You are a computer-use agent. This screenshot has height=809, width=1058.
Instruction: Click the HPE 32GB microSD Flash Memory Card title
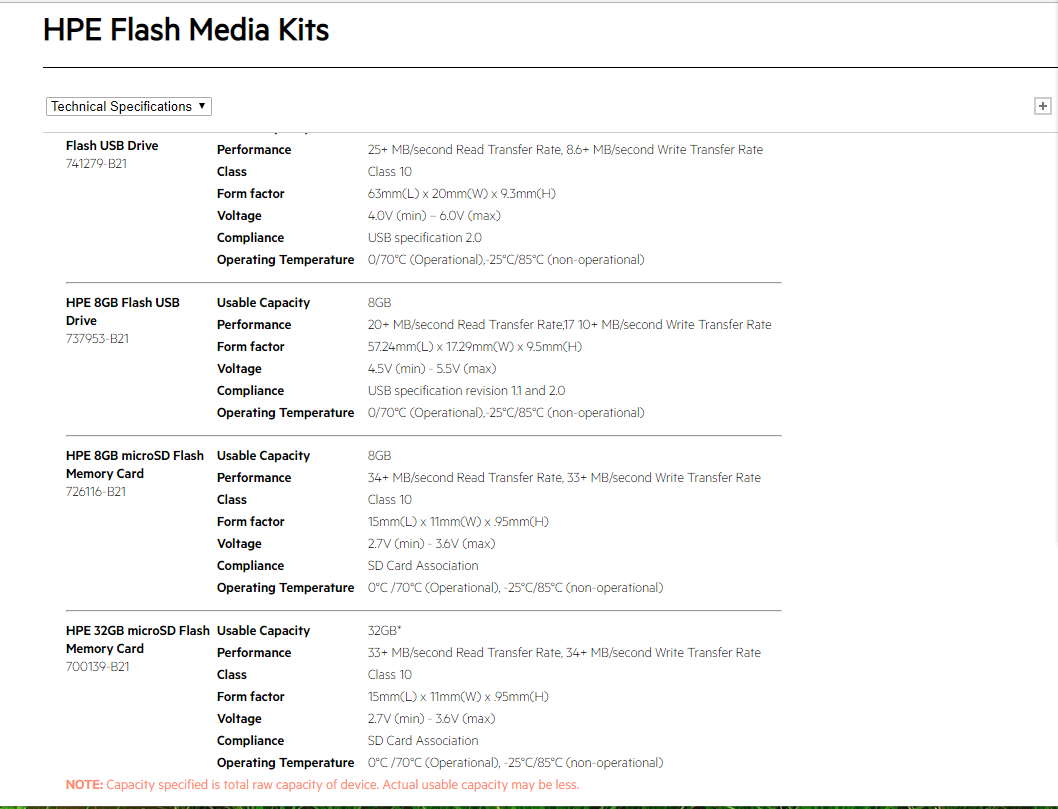point(138,640)
